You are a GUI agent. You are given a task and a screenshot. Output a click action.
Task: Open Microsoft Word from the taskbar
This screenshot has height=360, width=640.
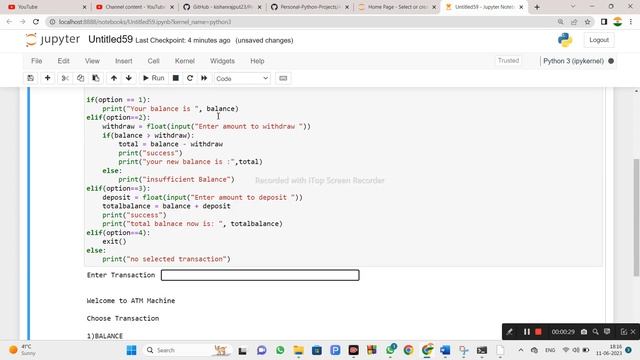(x=445, y=350)
